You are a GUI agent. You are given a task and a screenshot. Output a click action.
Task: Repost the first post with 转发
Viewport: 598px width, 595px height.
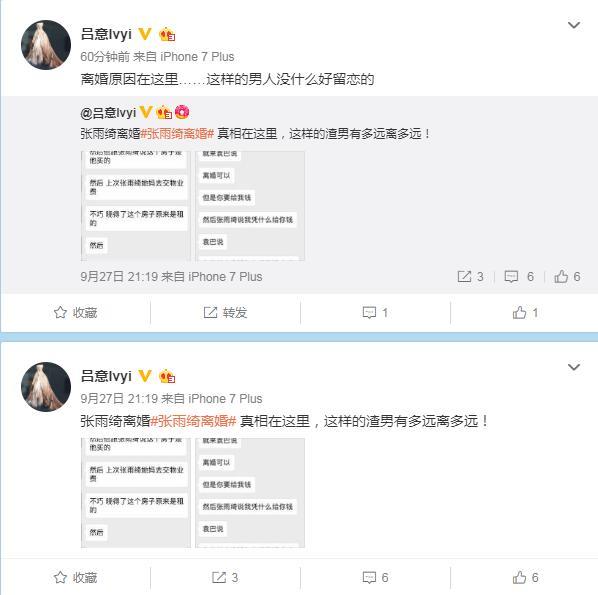pos(225,313)
